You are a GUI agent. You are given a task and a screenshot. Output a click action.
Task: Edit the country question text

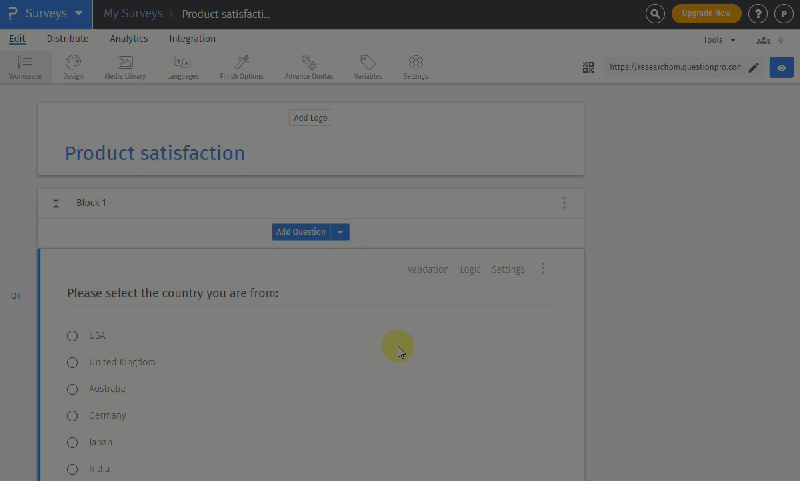coord(173,293)
